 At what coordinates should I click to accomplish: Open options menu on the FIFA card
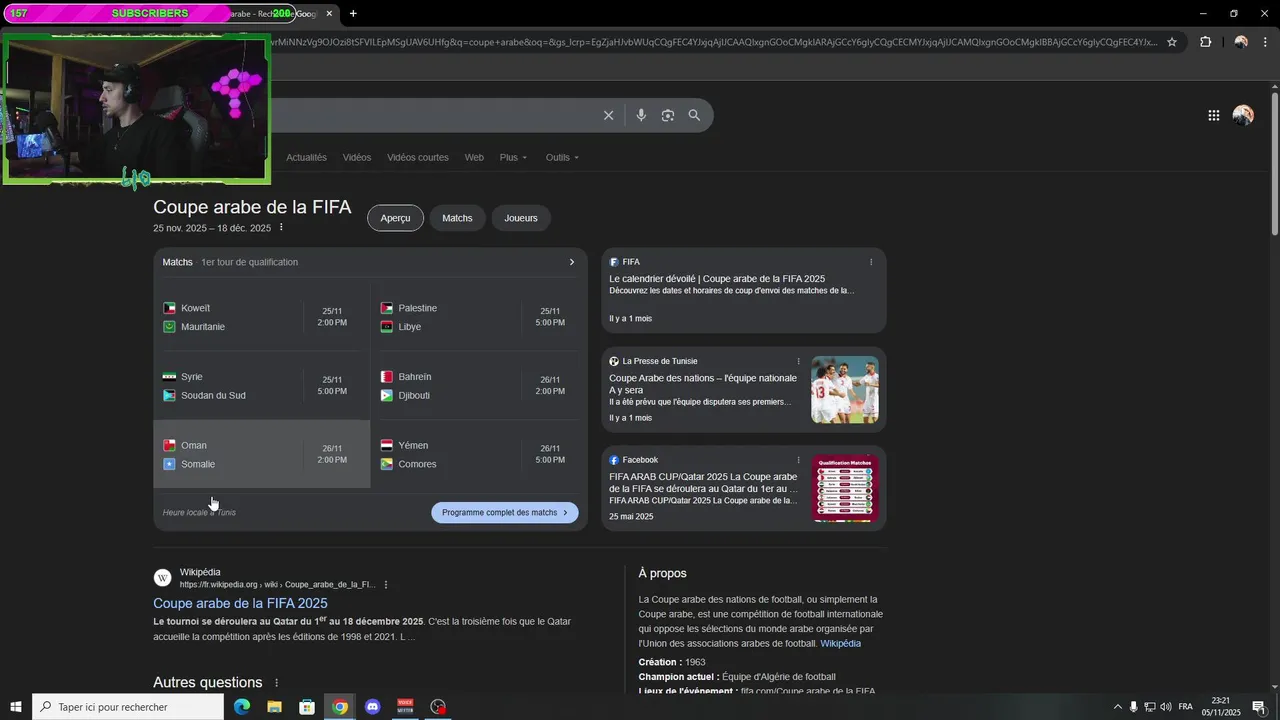871,262
